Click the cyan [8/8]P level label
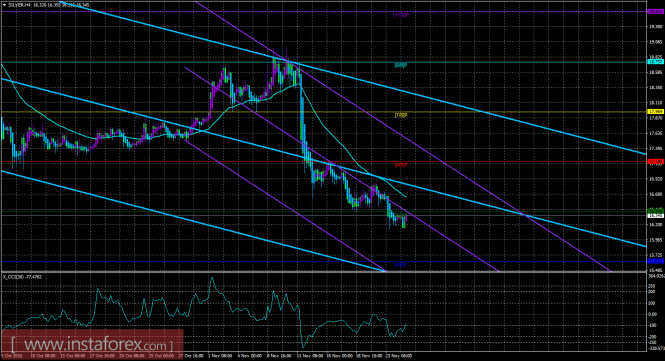The image size is (665, 361). (401, 65)
